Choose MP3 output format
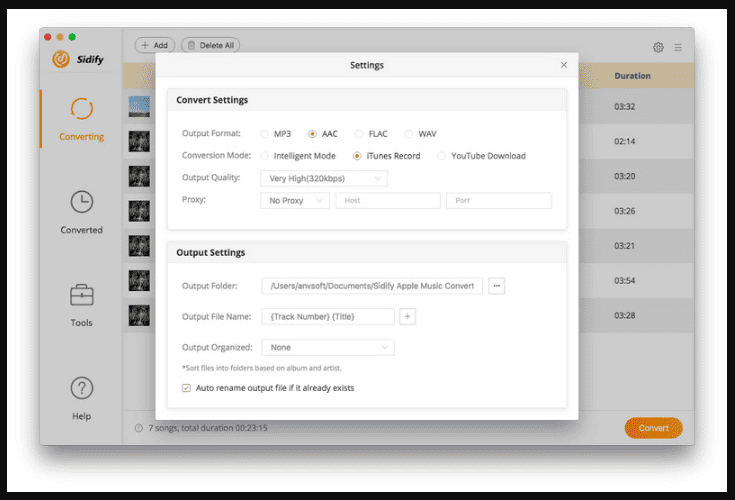Viewport: 735px width, 500px height. tap(264, 134)
